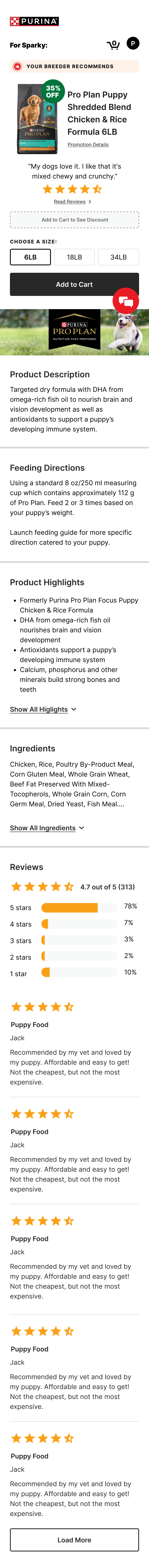Click Load More reviews button
Screen dimensions: 149x1568
(74, 1539)
